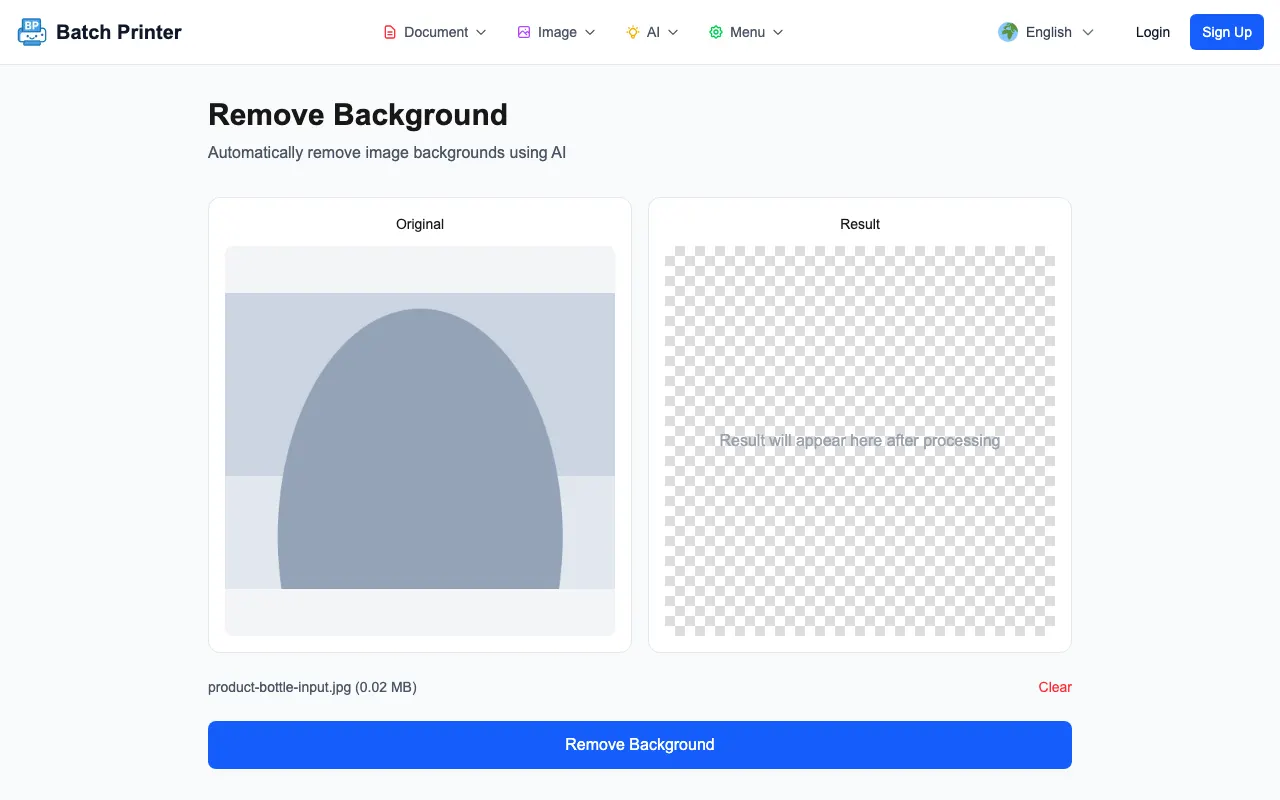1280x800 pixels.
Task: Click the Batch Printer logo icon
Action: [x=32, y=32]
